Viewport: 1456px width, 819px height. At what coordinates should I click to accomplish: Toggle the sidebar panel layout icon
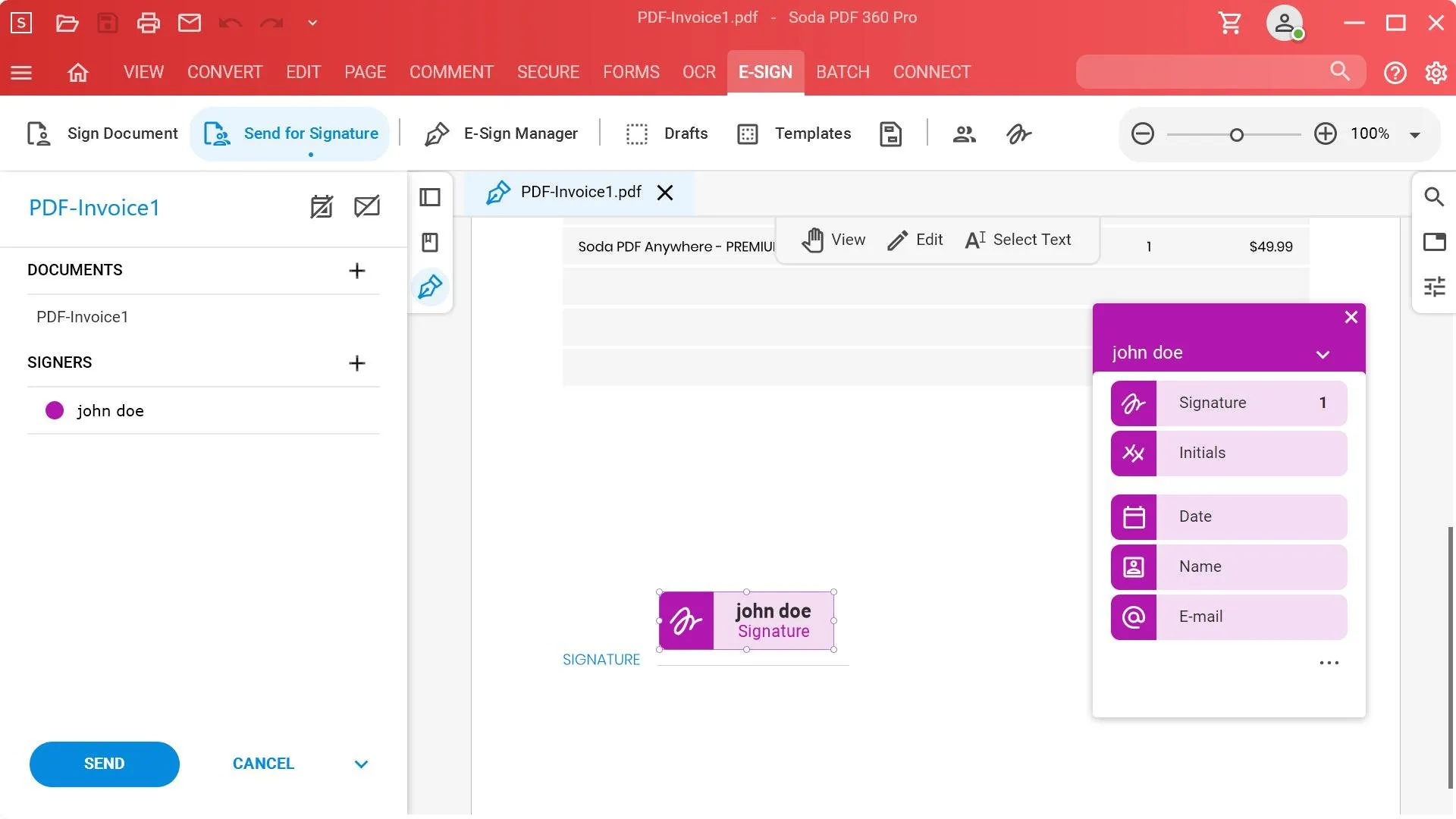tap(430, 197)
